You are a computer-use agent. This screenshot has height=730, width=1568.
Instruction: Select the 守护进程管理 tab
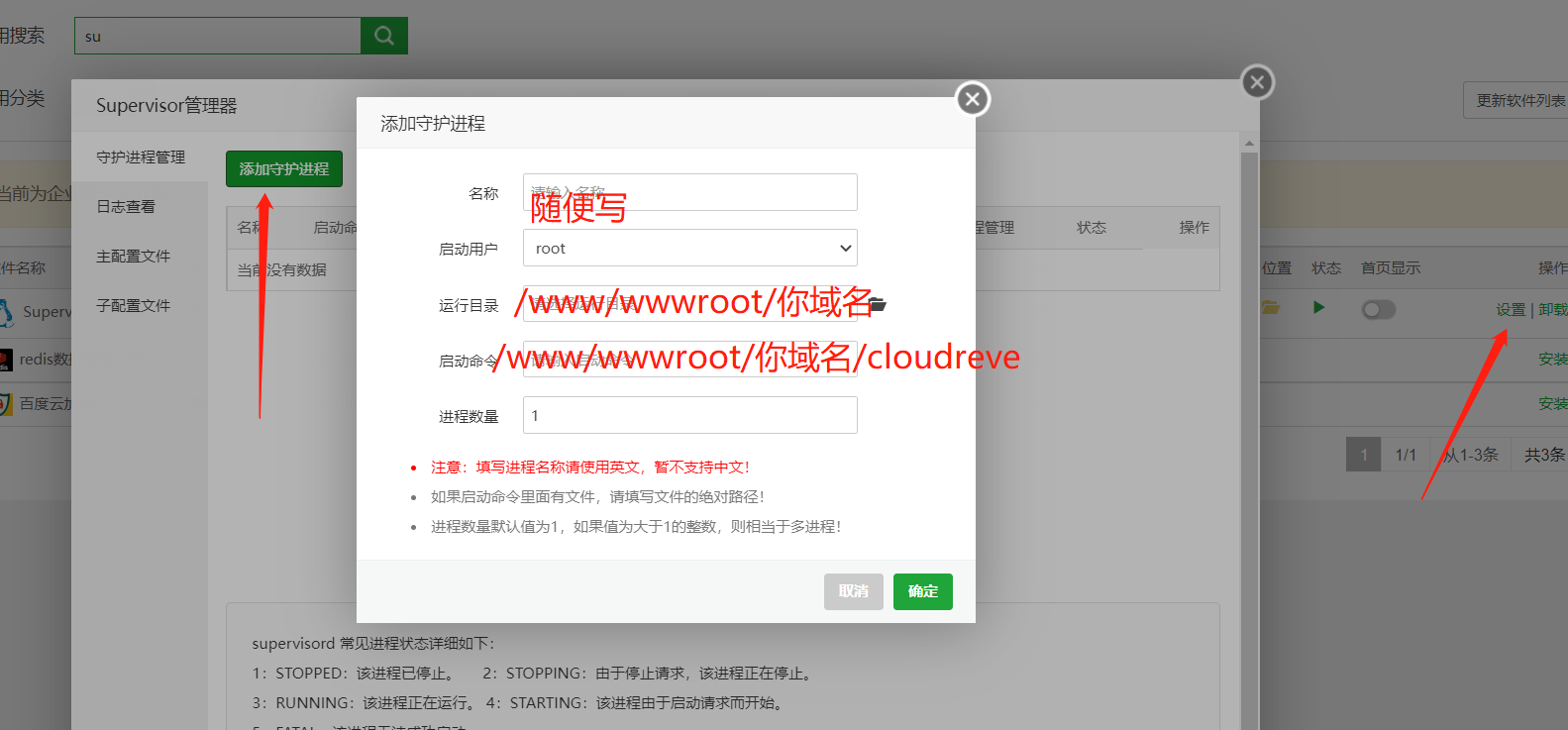click(141, 157)
